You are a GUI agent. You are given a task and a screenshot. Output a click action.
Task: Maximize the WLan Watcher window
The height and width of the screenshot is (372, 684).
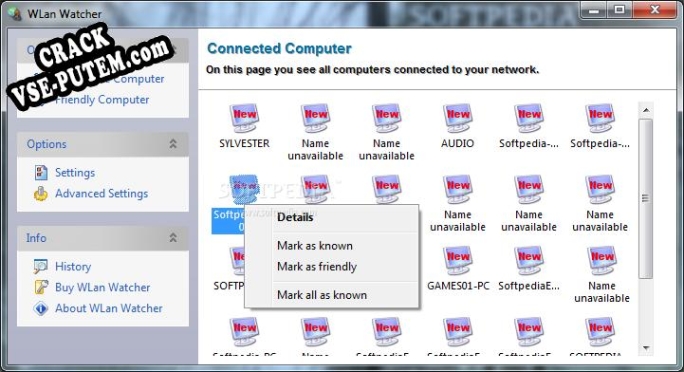[x=619, y=10]
